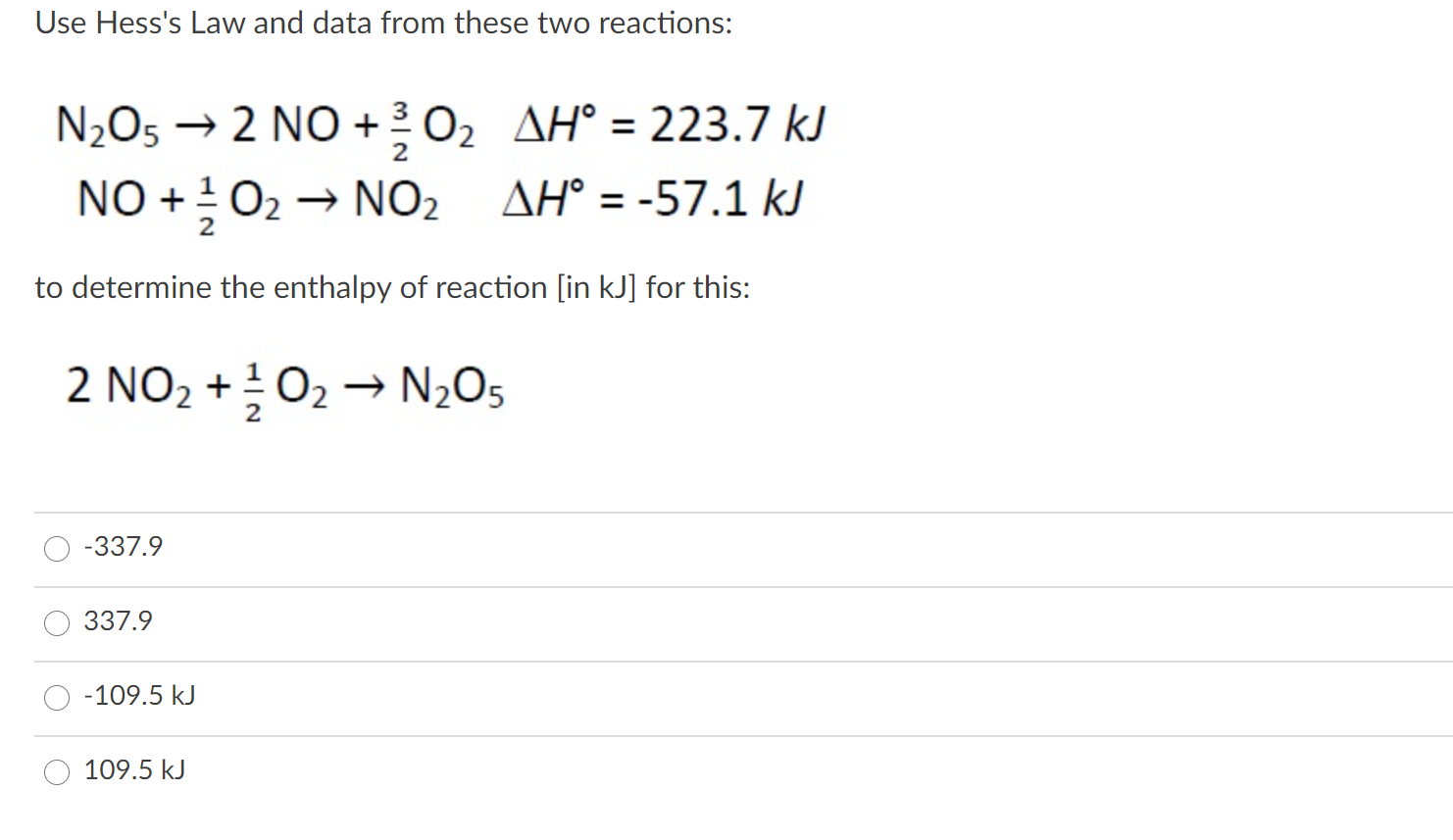Click the divider line above answer choices
Image resolution: width=1453 pixels, height=840 pixels.
click(x=726, y=512)
